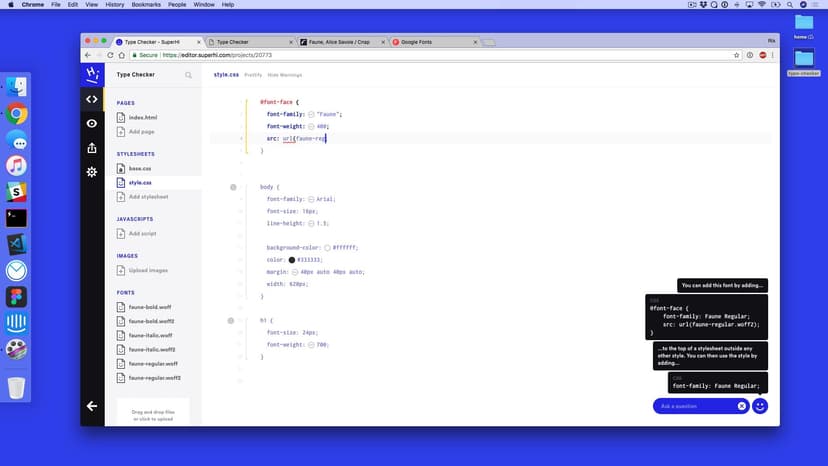
Task: Click the share/export icon in sidebar
Action: point(92,148)
